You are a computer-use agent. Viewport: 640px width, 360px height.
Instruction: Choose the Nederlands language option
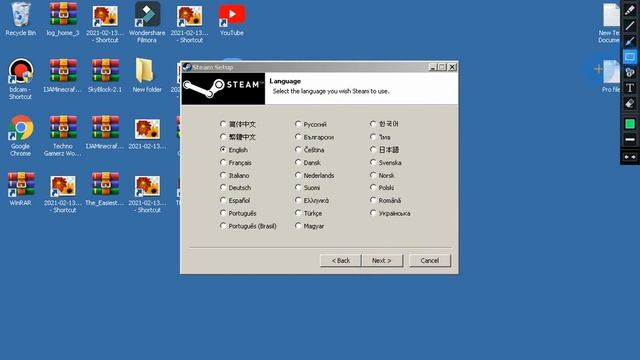click(x=298, y=175)
